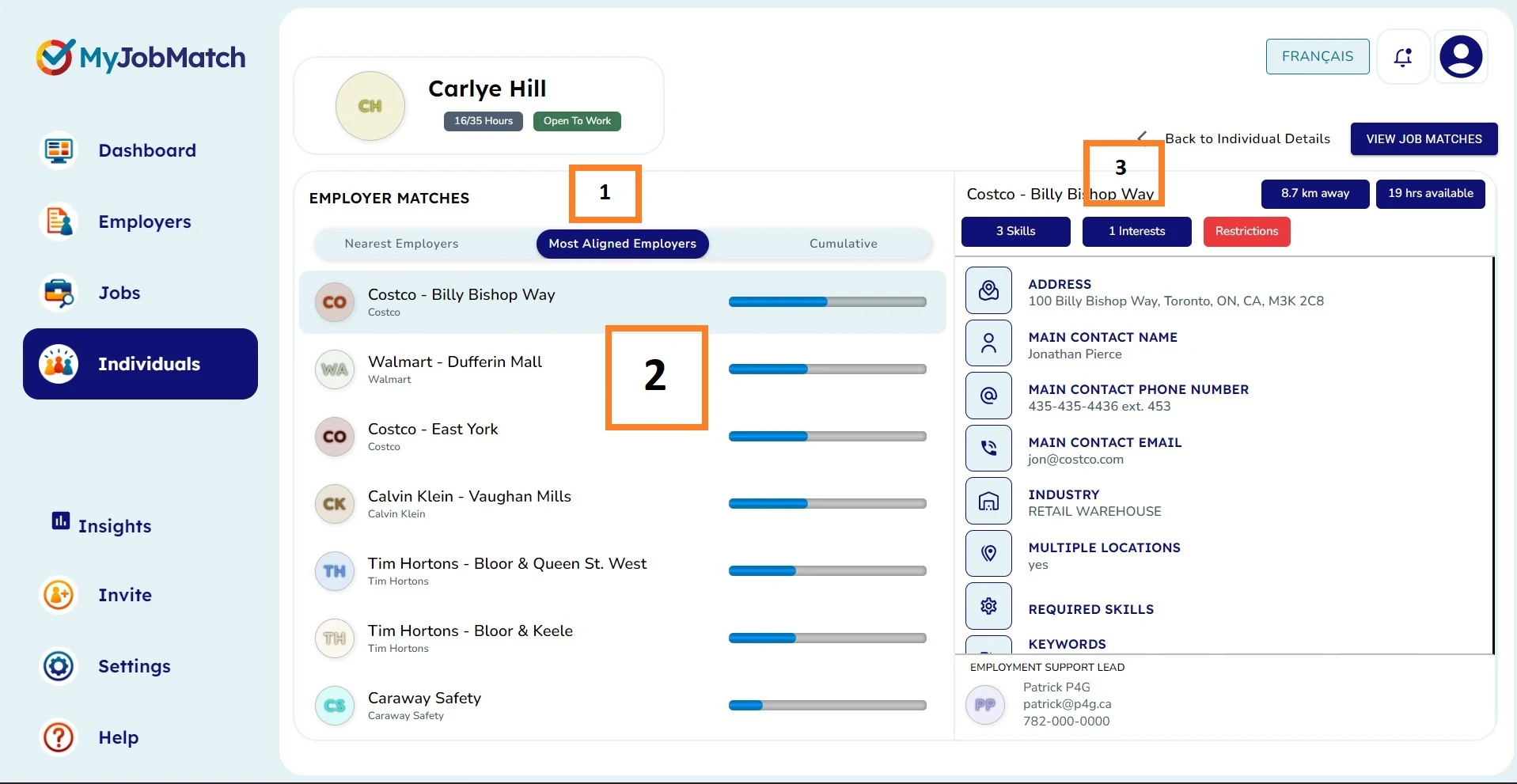This screenshot has width=1517, height=784.
Task: Go to Dashboard menu item
Action: coord(147,150)
